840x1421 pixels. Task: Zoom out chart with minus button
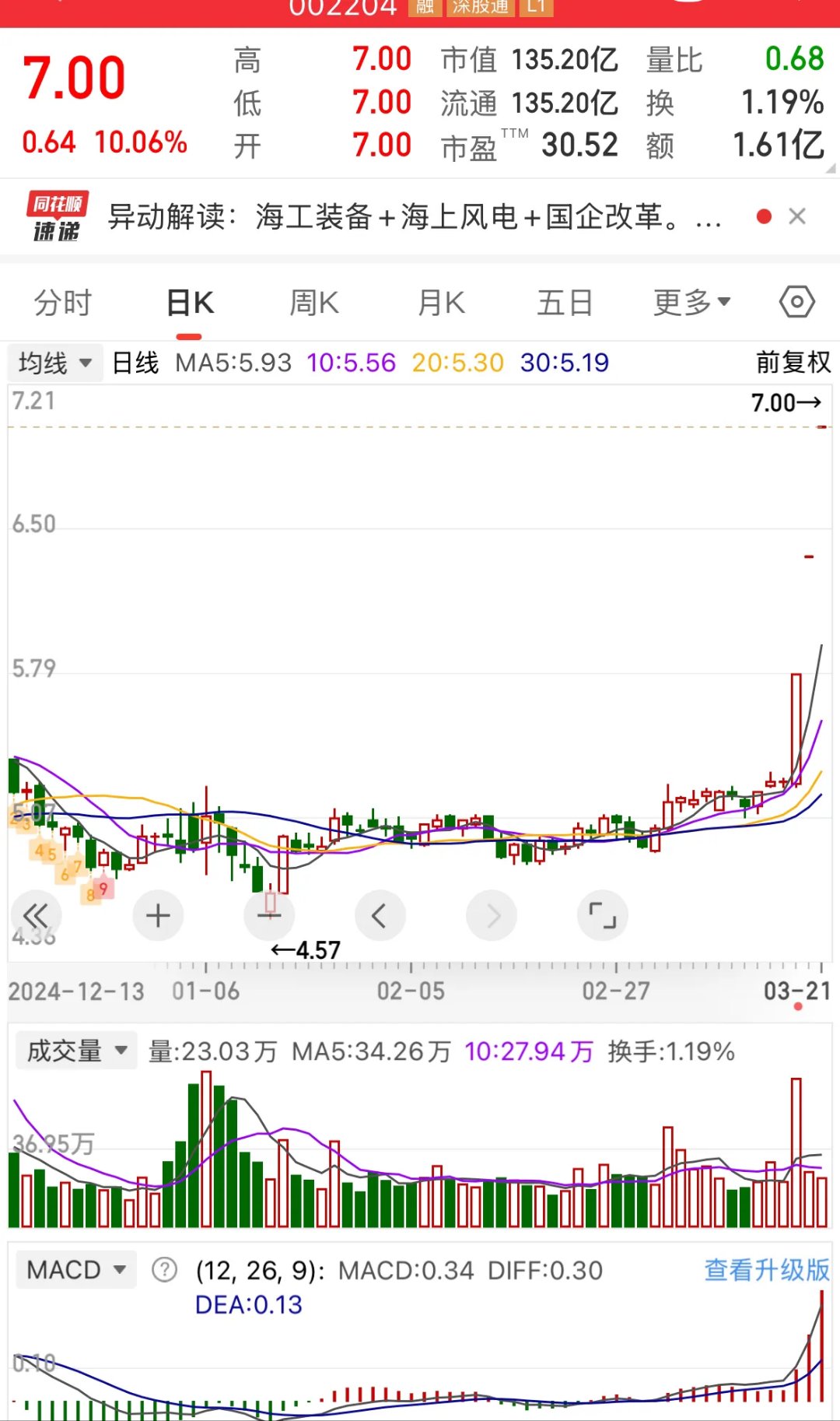(269, 915)
